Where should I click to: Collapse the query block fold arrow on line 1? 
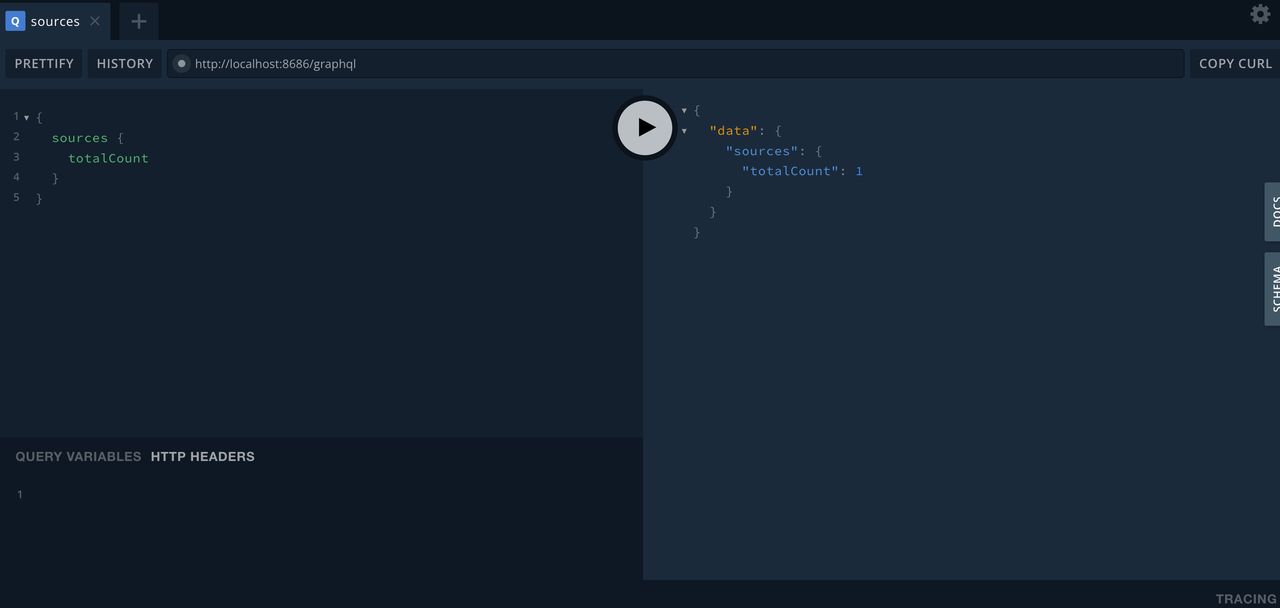click(26, 116)
